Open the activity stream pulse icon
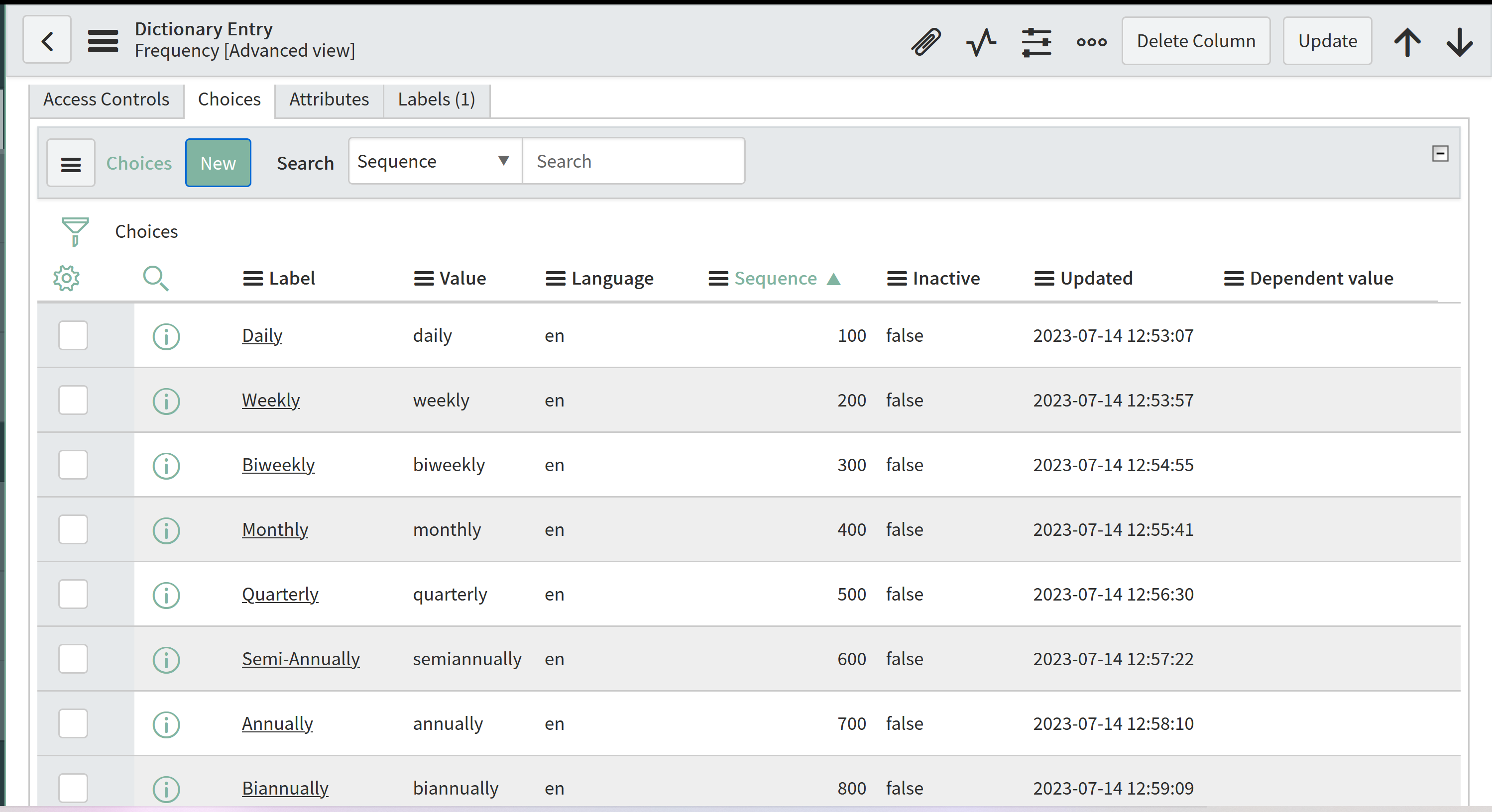Screen dimensions: 1492x812 coord(981,42)
